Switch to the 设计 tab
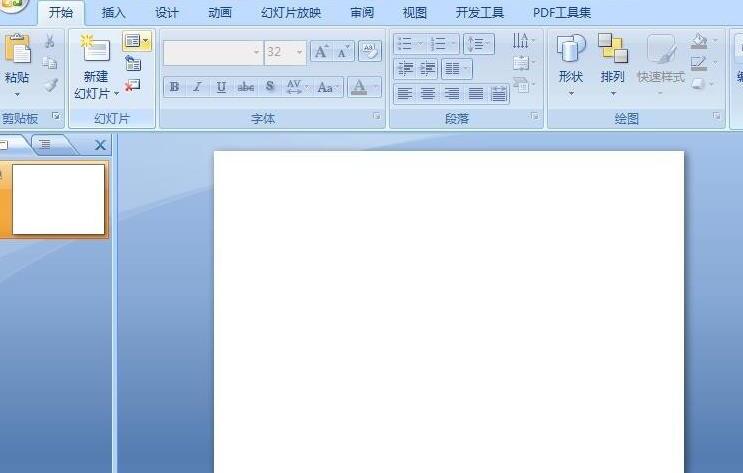Image resolution: width=743 pixels, height=473 pixels. 167,13
